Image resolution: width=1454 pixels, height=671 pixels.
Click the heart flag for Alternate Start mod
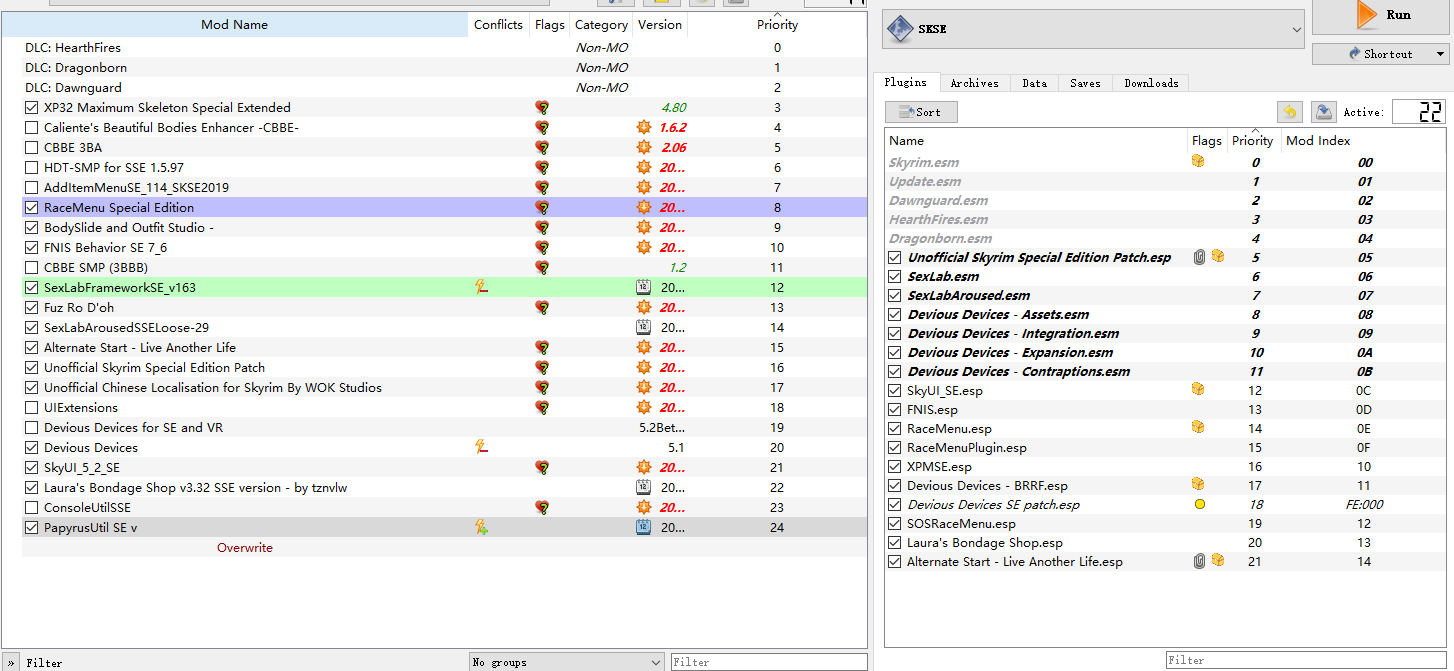tap(542, 348)
